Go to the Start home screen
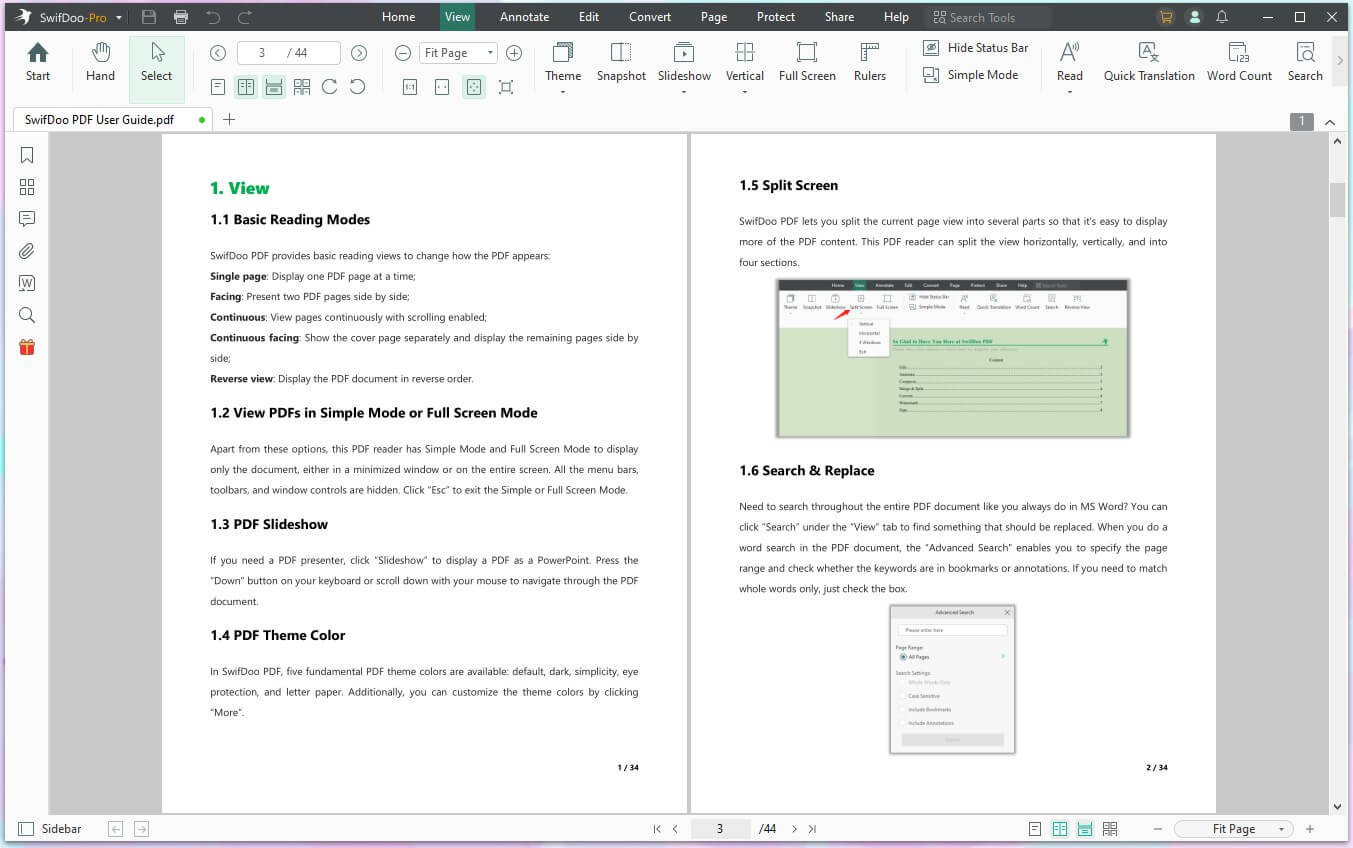The height and width of the screenshot is (848, 1353). tap(38, 62)
